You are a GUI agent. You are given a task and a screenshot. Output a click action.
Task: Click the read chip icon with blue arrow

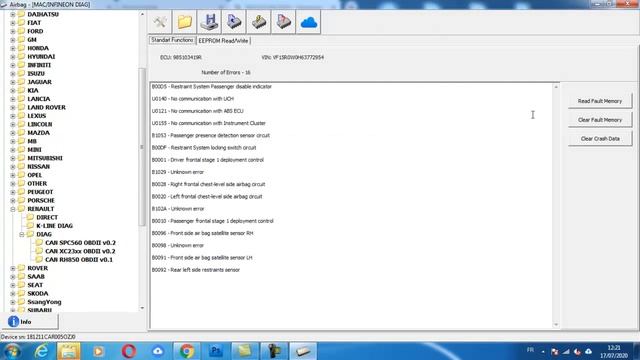coord(234,22)
